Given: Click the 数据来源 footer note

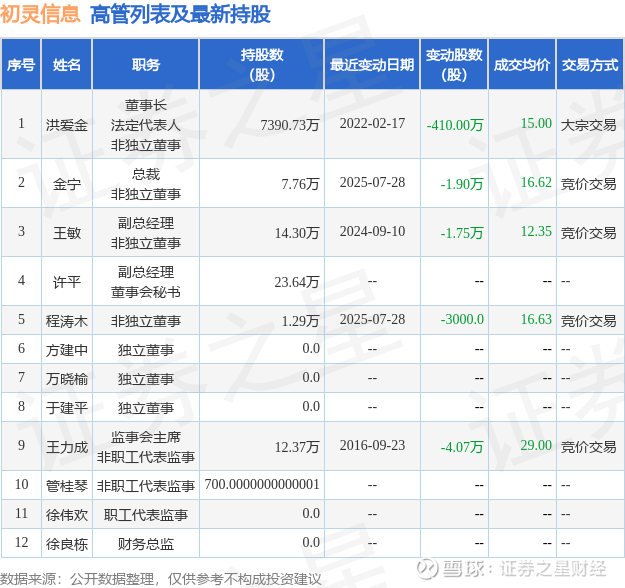Looking at the screenshot, I should point(161,579).
